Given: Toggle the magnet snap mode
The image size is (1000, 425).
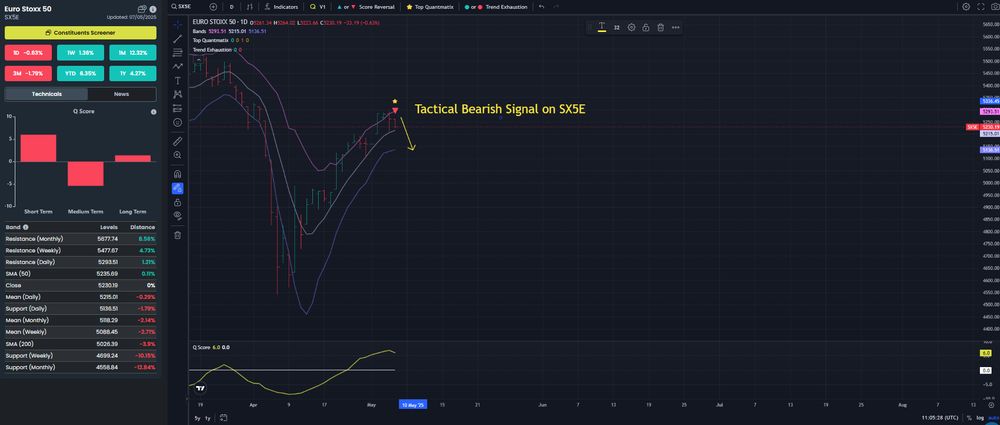Looking at the screenshot, I should click(177, 174).
